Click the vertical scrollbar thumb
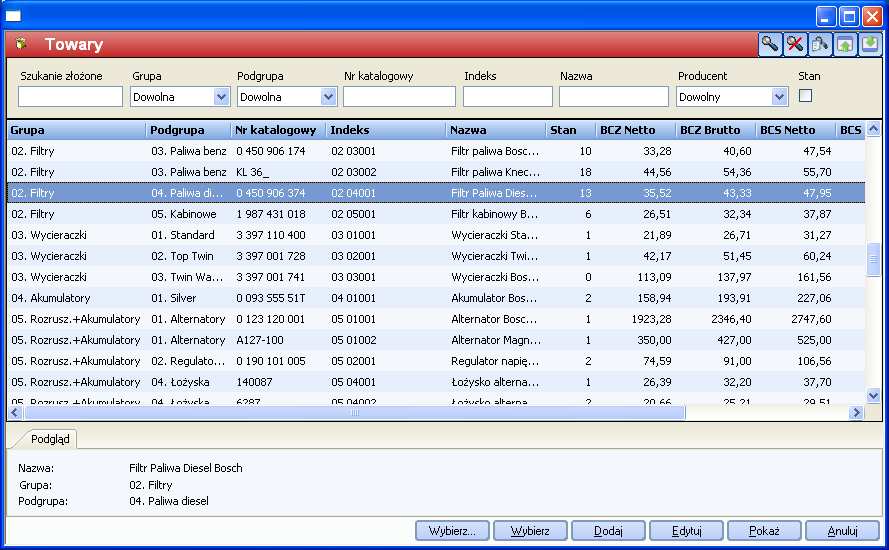Viewport: 889px width, 550px height. coord(873,260)
